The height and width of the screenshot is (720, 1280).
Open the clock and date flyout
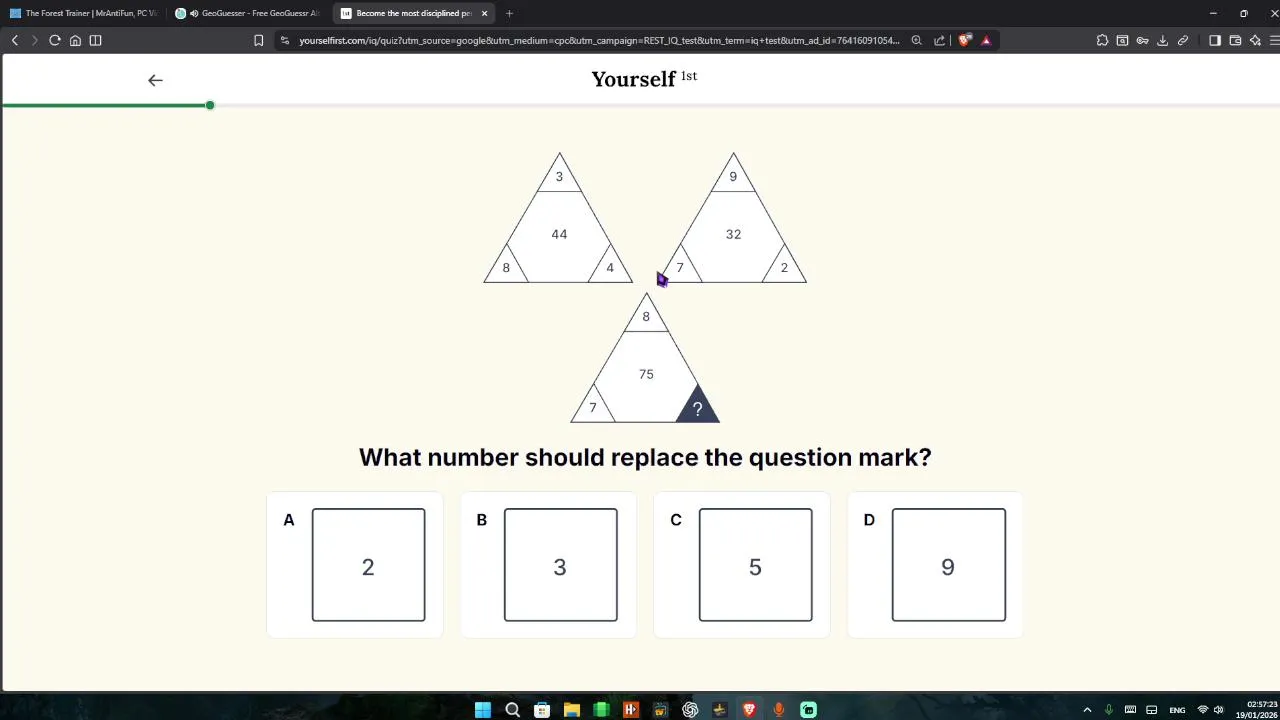click(1254, 710)
